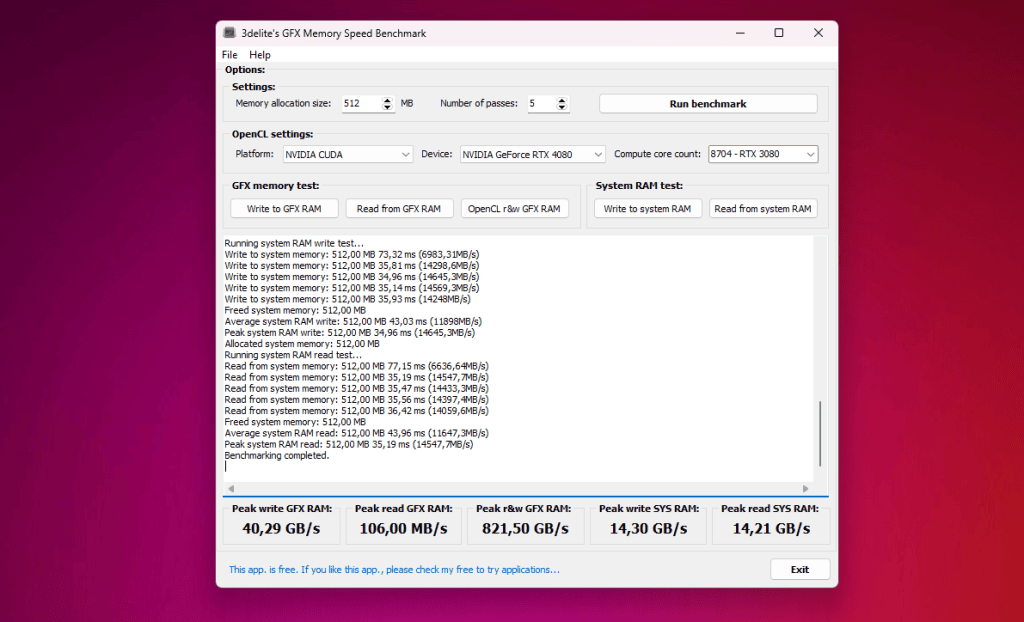Screen dimensions: 1024x622
Task: Open the Help menu
Action: tap(260, 55)
